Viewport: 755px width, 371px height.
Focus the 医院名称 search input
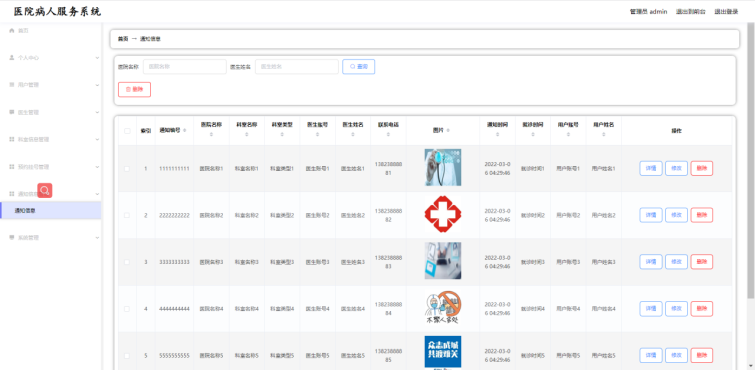pyautogui.click(x=185, y=67)
